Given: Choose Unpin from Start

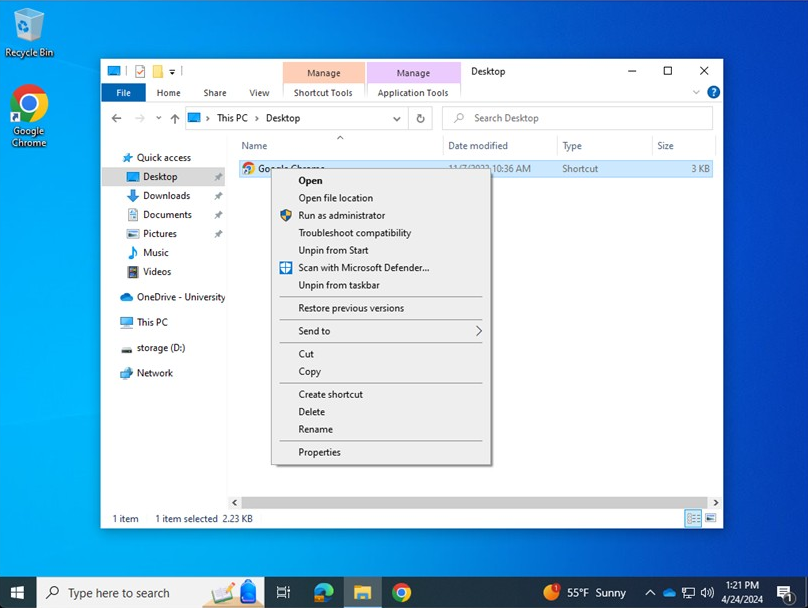Looking at the screenshot, I should [x=381, y=250].
